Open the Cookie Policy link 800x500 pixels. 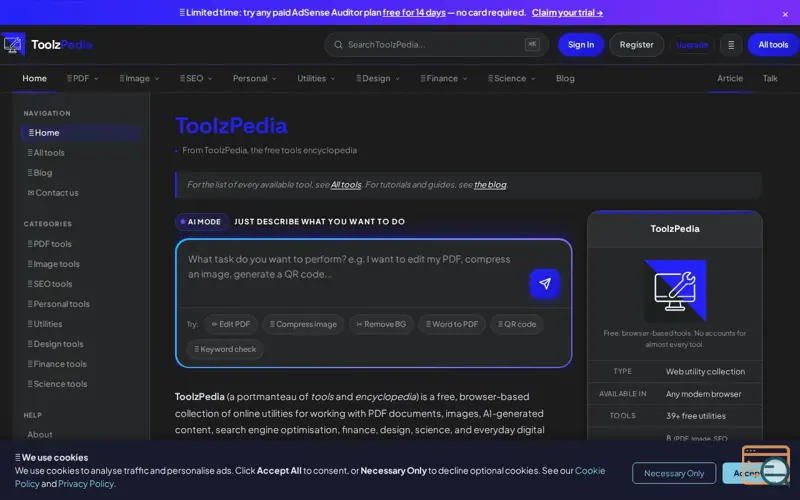tap(590, 471)
